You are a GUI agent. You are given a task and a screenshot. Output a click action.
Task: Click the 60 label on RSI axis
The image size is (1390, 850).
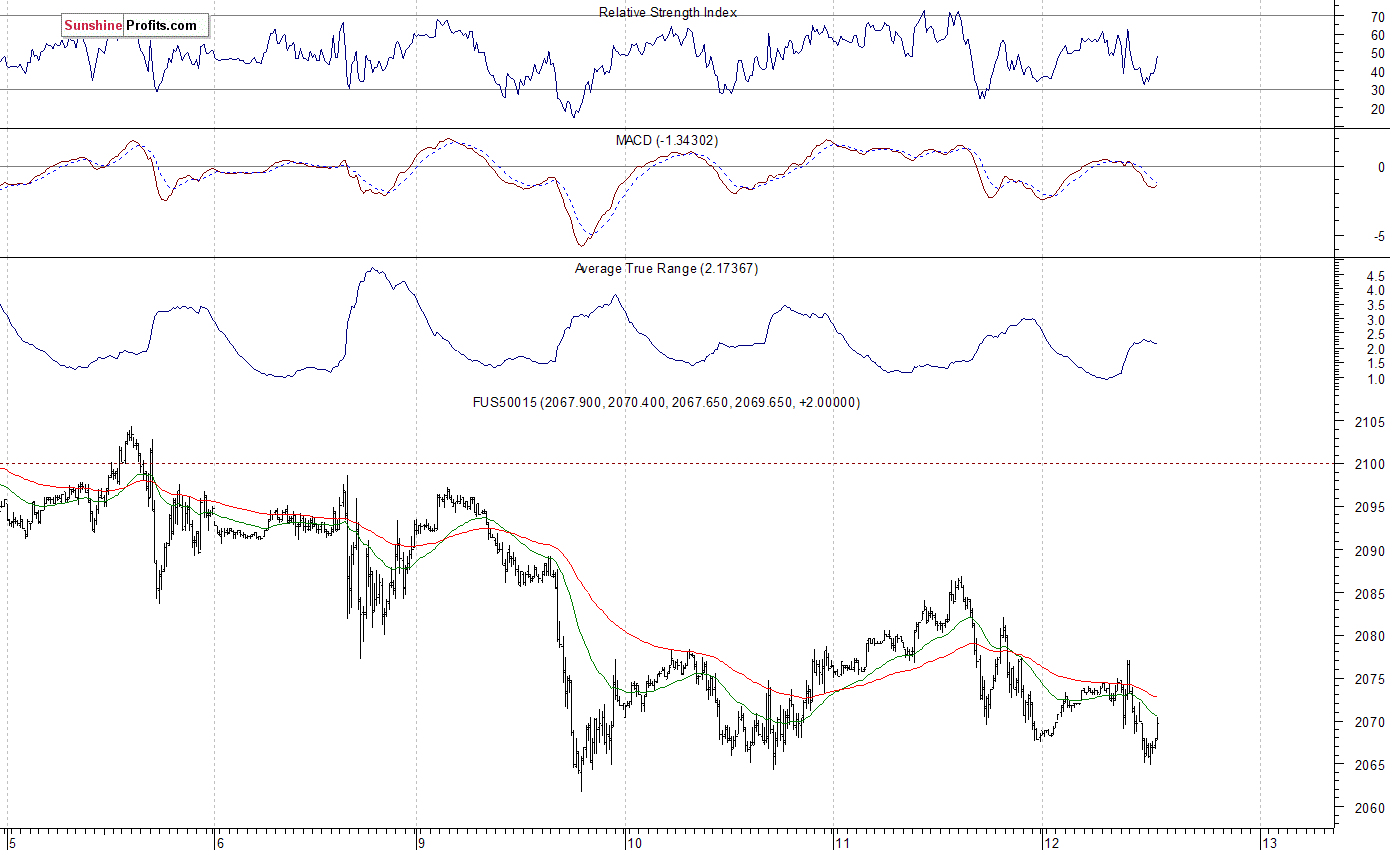point(1377,35)
